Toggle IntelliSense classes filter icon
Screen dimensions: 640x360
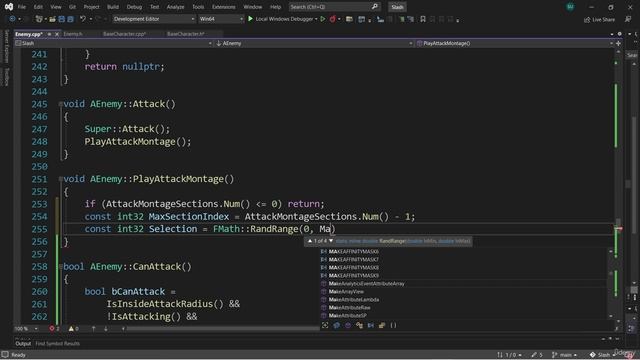(359, 325)
